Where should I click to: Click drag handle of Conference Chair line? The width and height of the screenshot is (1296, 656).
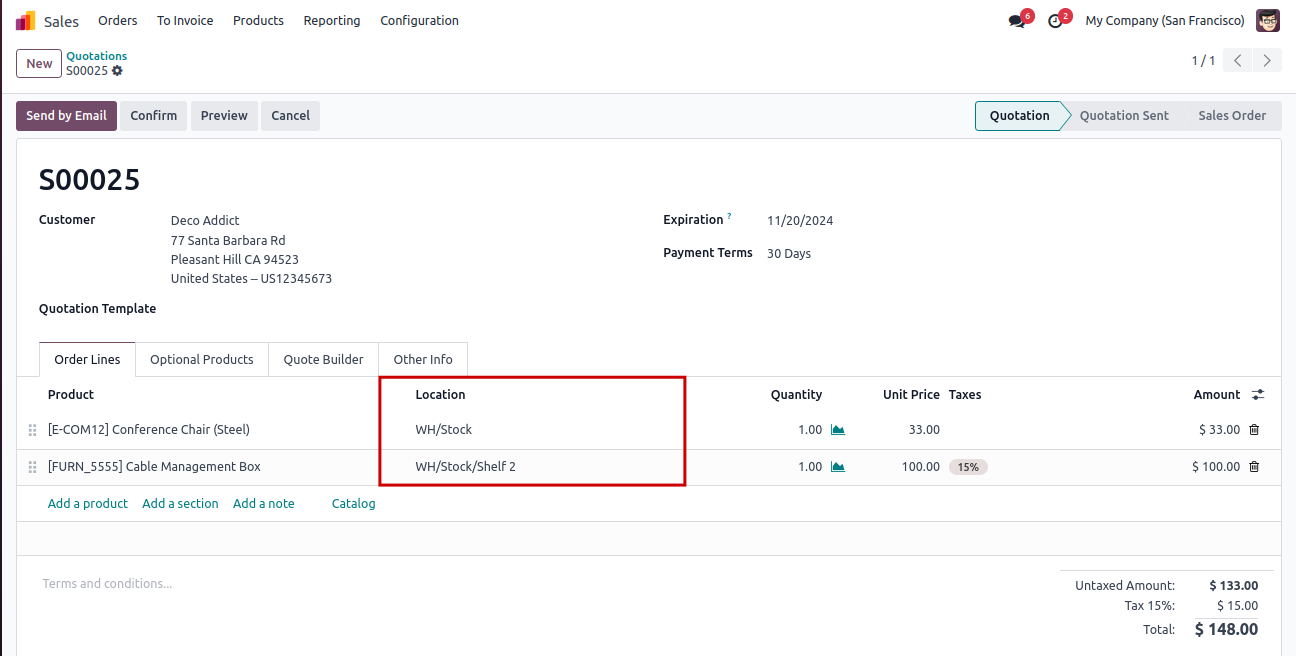tap(32, 430)
